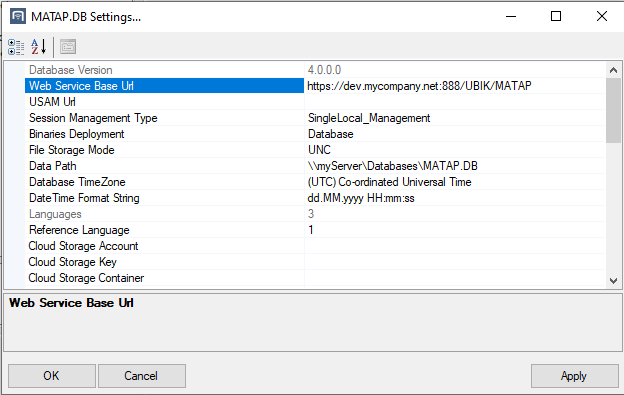
Task: Click the MATAP.DB Settings title bar icon
Action: click(x=18, y=17)
